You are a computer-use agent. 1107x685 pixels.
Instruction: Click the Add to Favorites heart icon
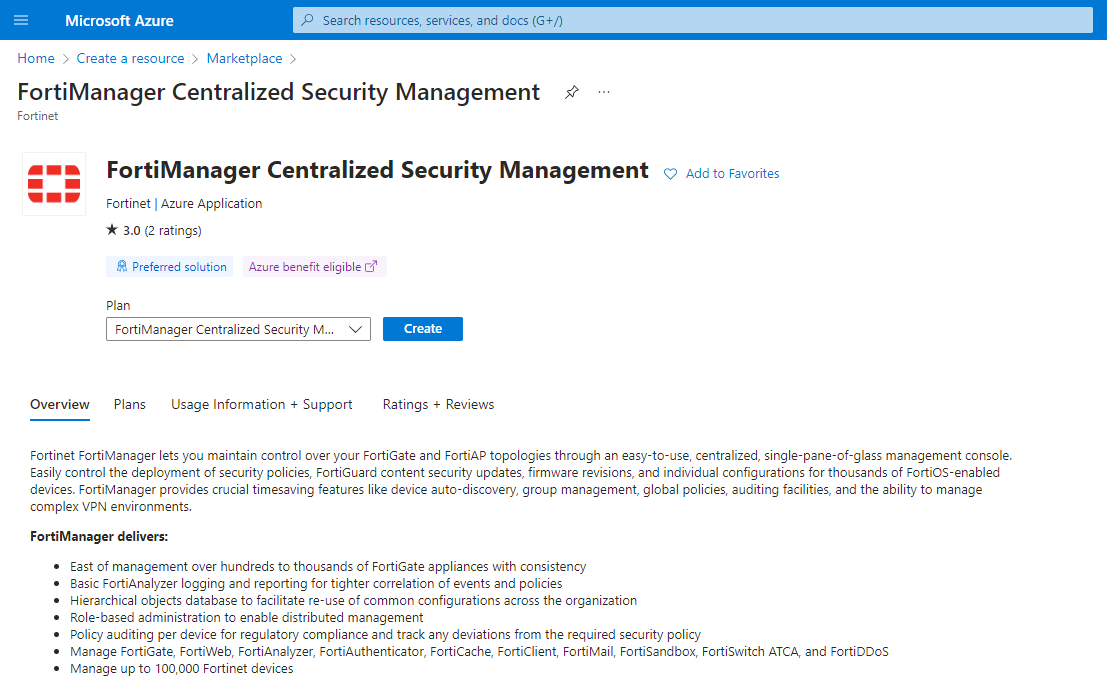(x=670, y=174)
